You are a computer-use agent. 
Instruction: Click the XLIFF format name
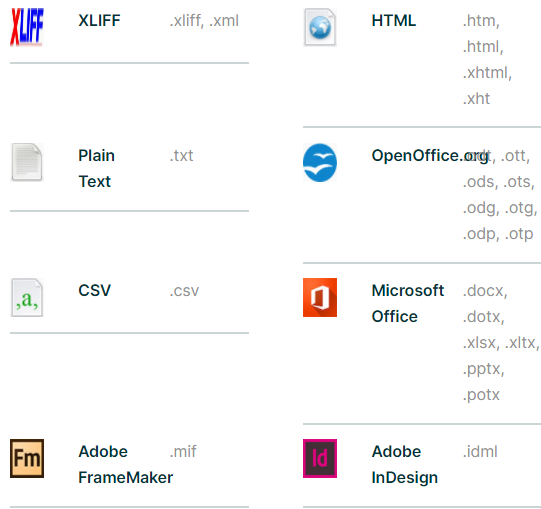99,21
